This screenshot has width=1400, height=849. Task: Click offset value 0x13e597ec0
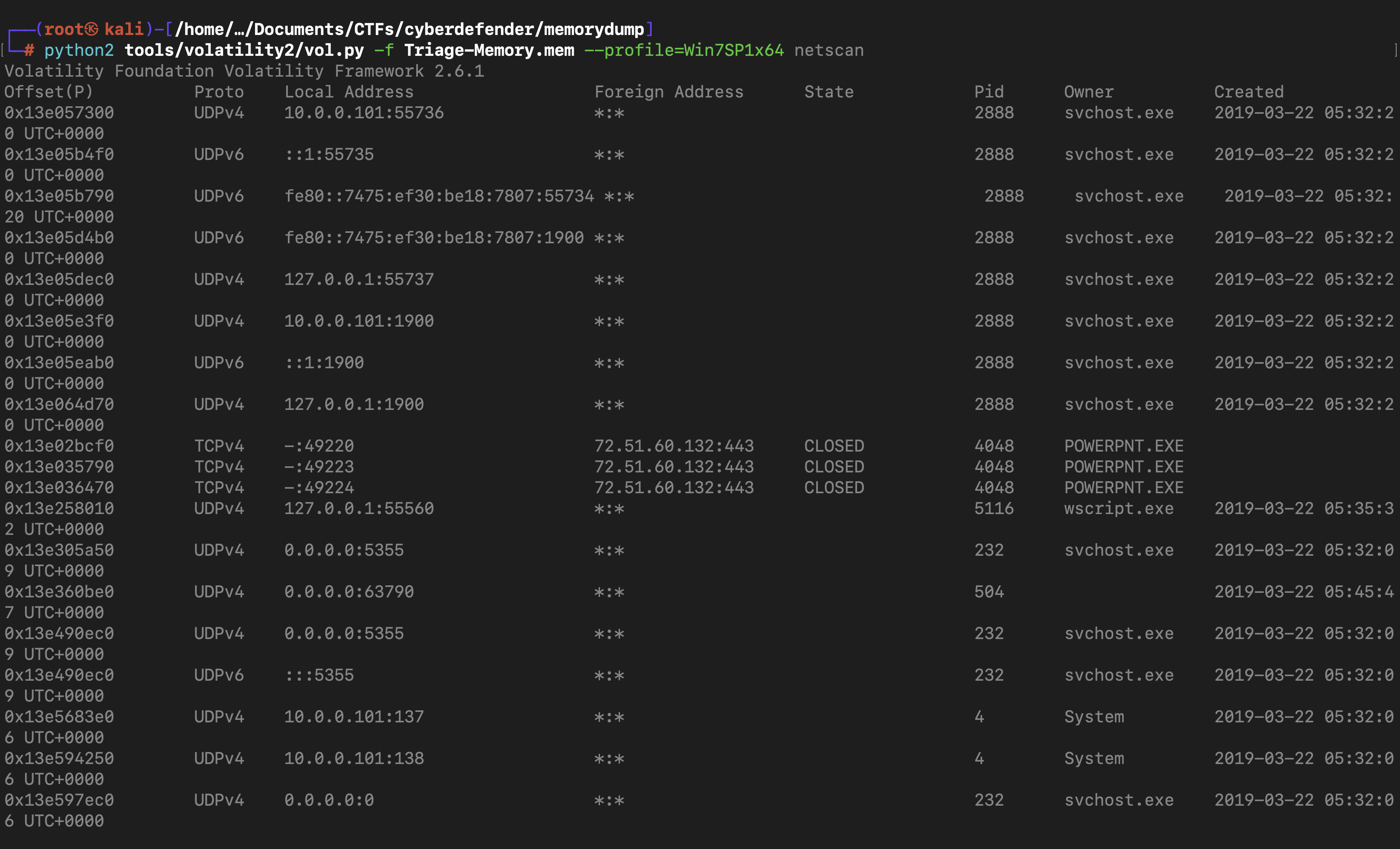59,800
